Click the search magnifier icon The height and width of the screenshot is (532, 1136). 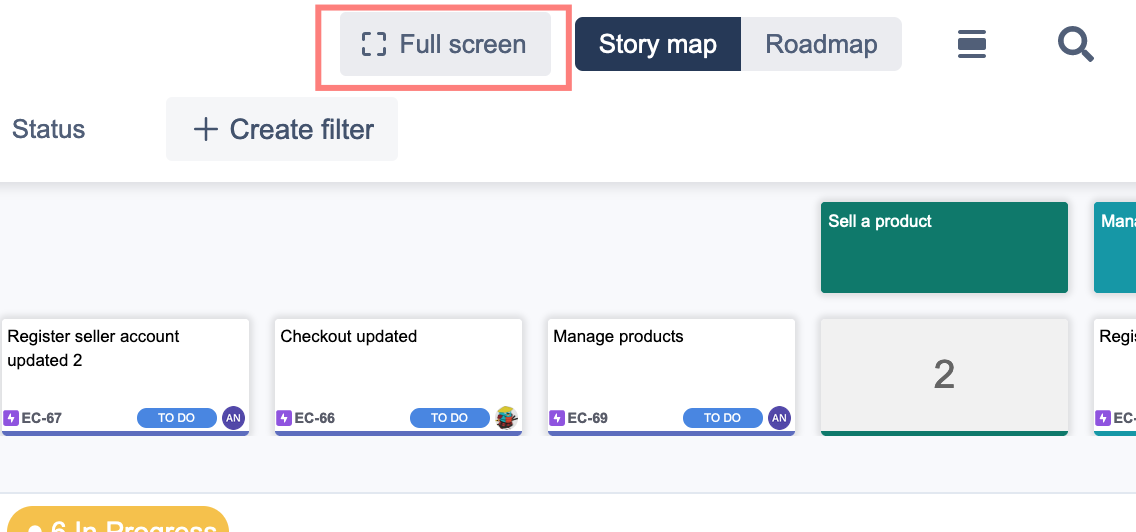1075,44
